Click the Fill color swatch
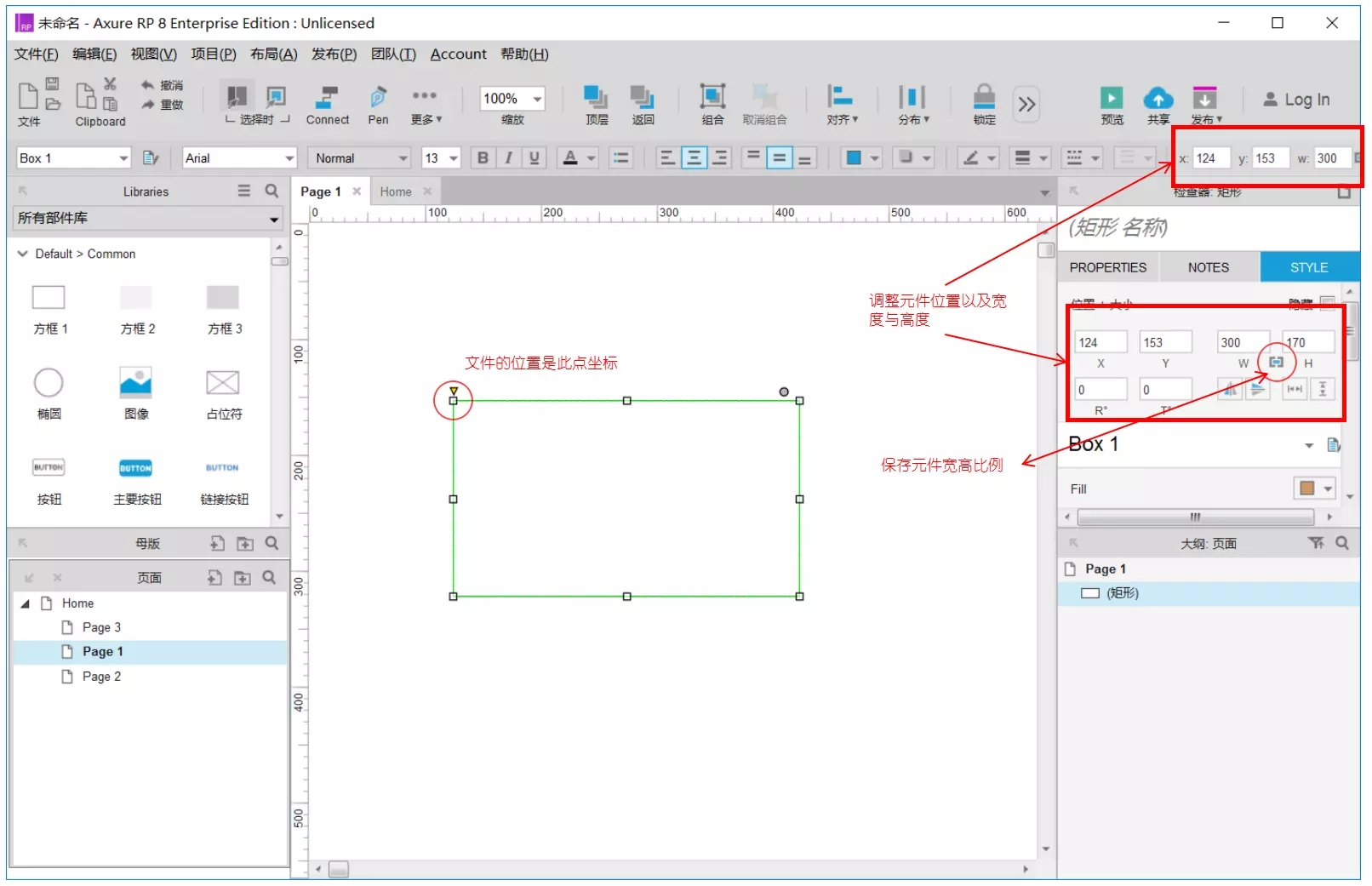 (1306, 489)
